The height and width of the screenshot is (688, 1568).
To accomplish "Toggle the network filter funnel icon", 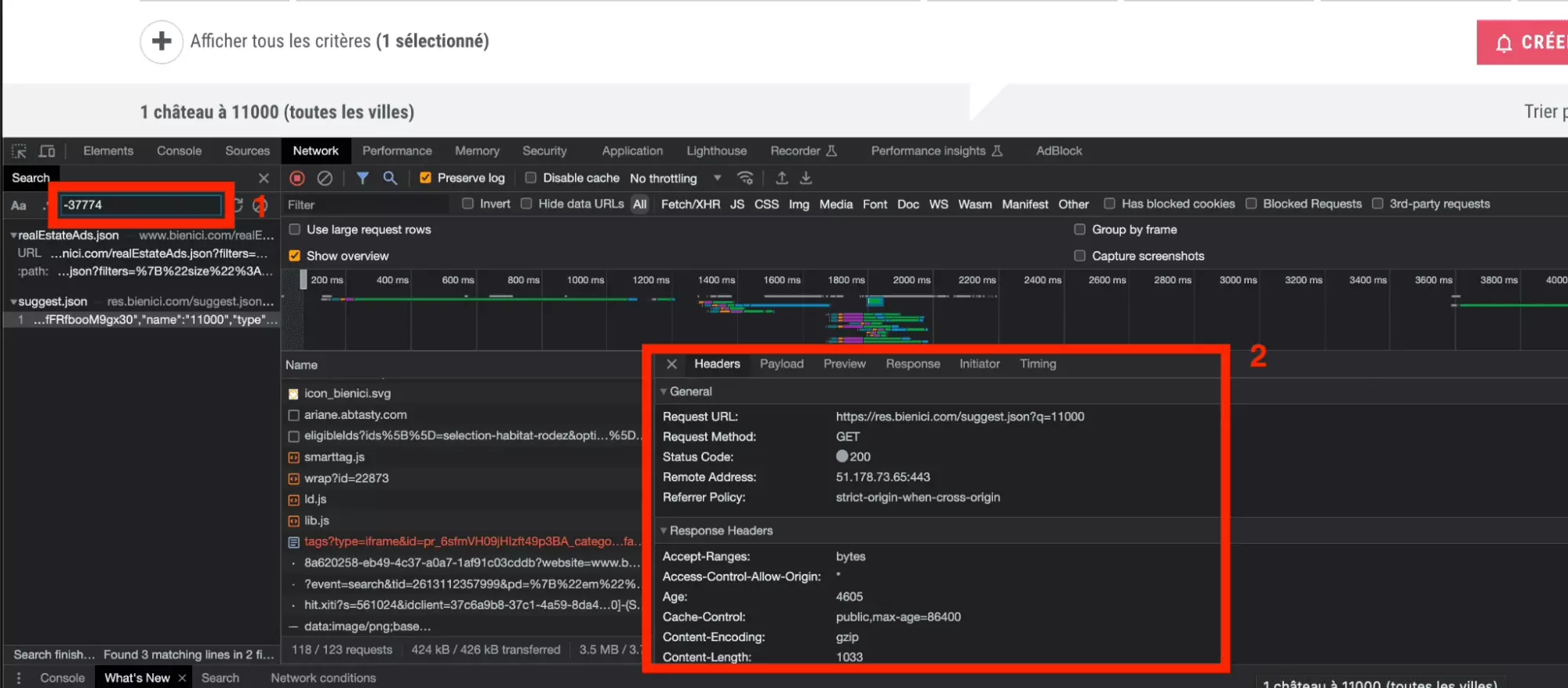I will pos(362,178).
